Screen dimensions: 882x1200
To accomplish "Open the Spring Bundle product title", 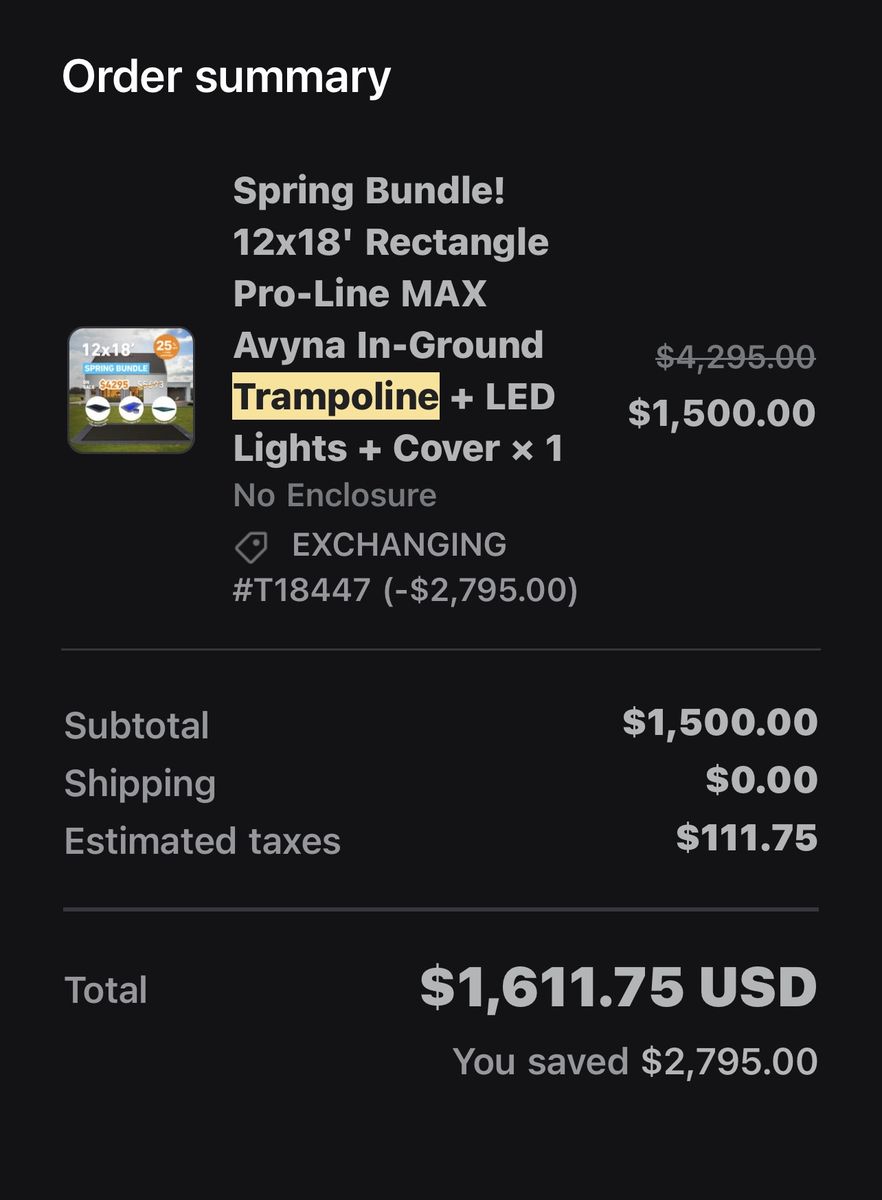I will (x=398, y=319).
